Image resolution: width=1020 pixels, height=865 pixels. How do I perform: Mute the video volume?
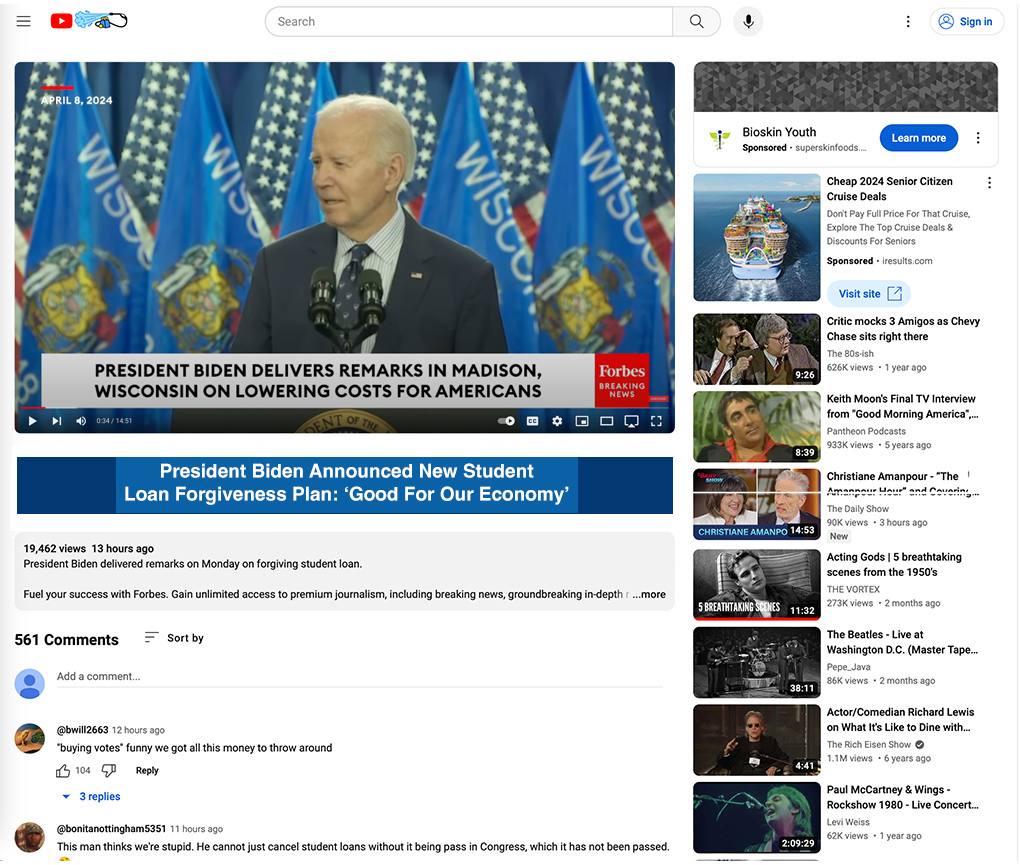(81, 421)
